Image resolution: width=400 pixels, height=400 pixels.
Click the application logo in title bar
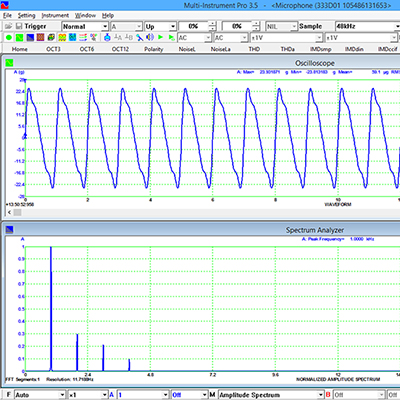5,5
